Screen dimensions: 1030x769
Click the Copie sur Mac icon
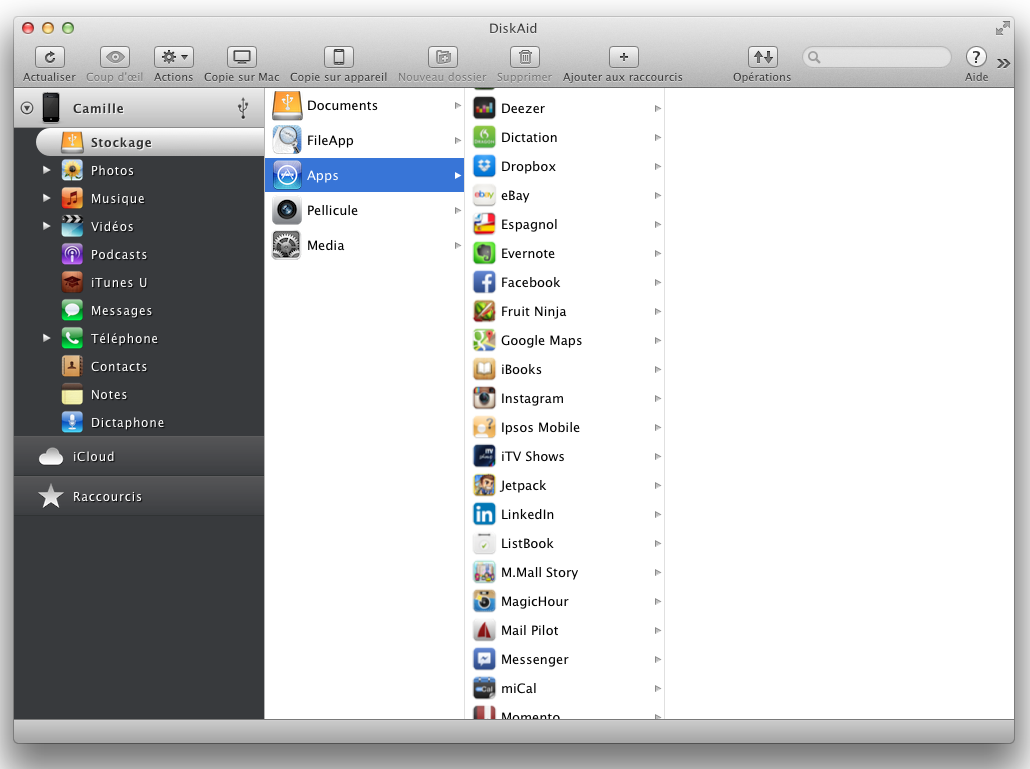241,58
